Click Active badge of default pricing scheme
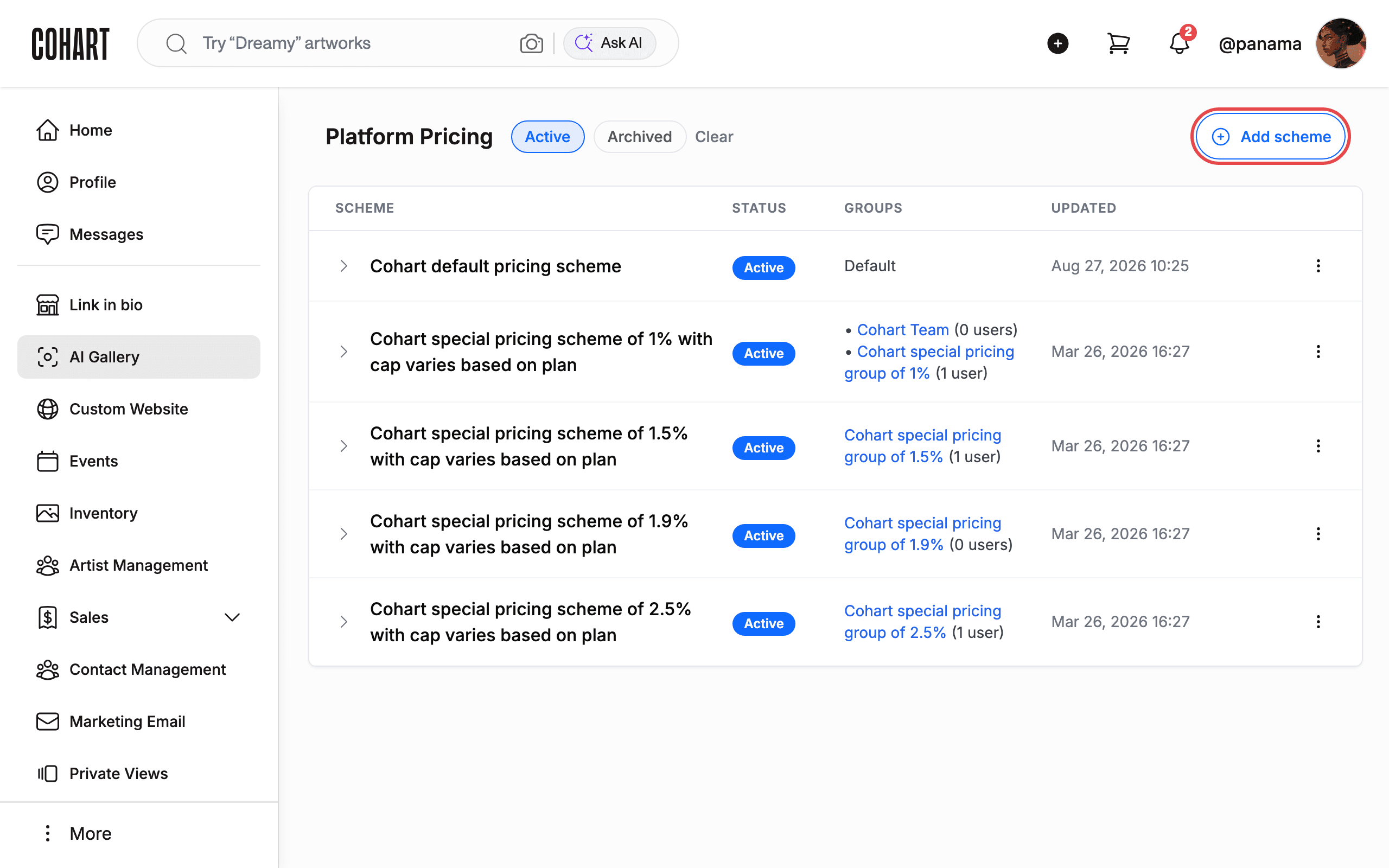 [x=763, y=267]
